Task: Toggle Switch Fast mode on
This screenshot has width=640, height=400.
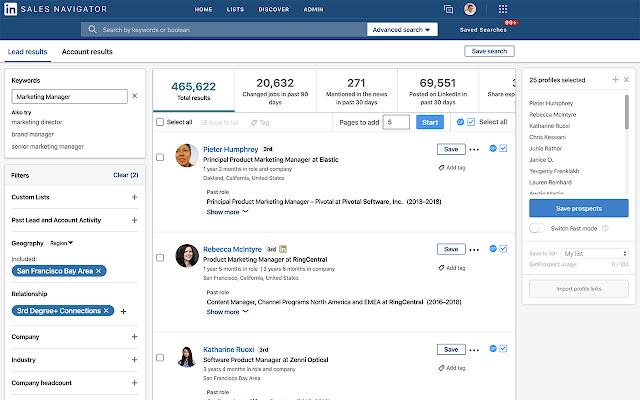Action: point(537,228)
